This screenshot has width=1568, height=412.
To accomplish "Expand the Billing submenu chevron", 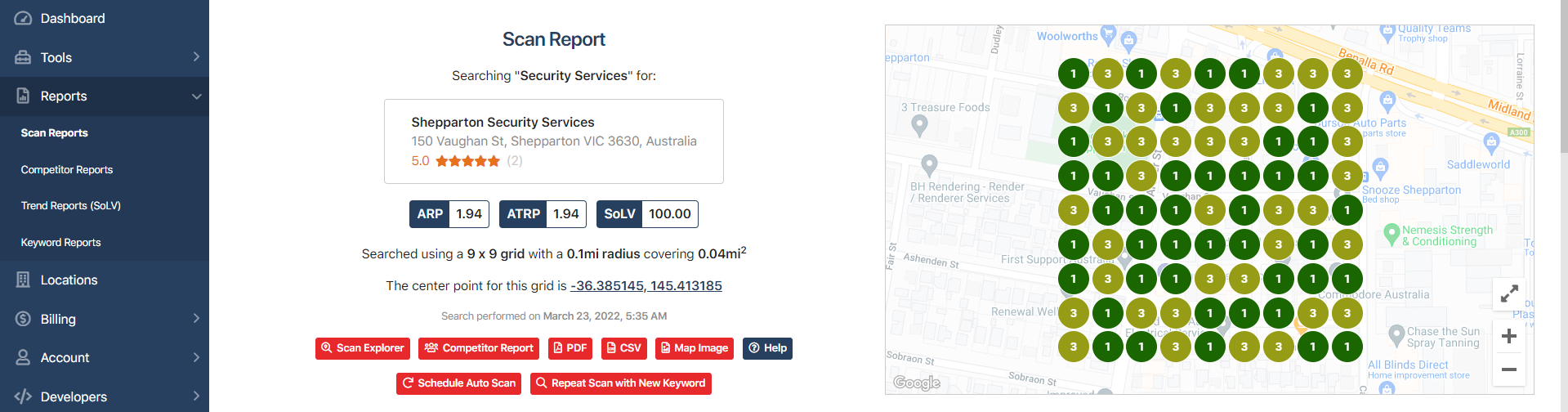I will coord(196,319).
